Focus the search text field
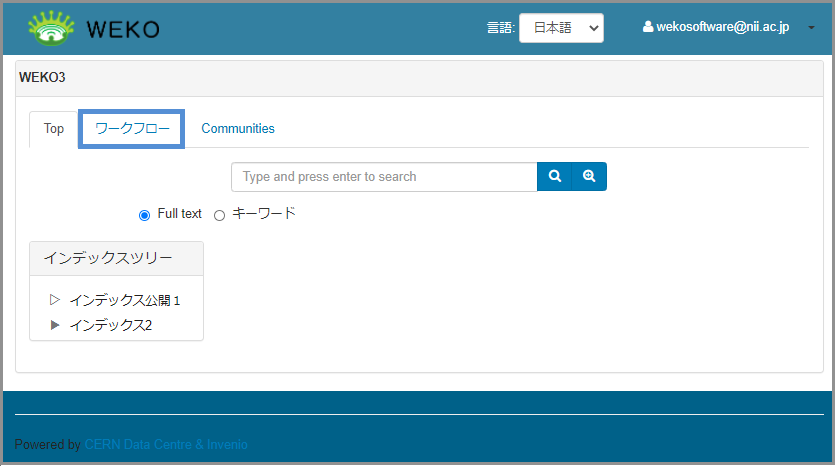 pyautogui.click(x=384, y=177)
